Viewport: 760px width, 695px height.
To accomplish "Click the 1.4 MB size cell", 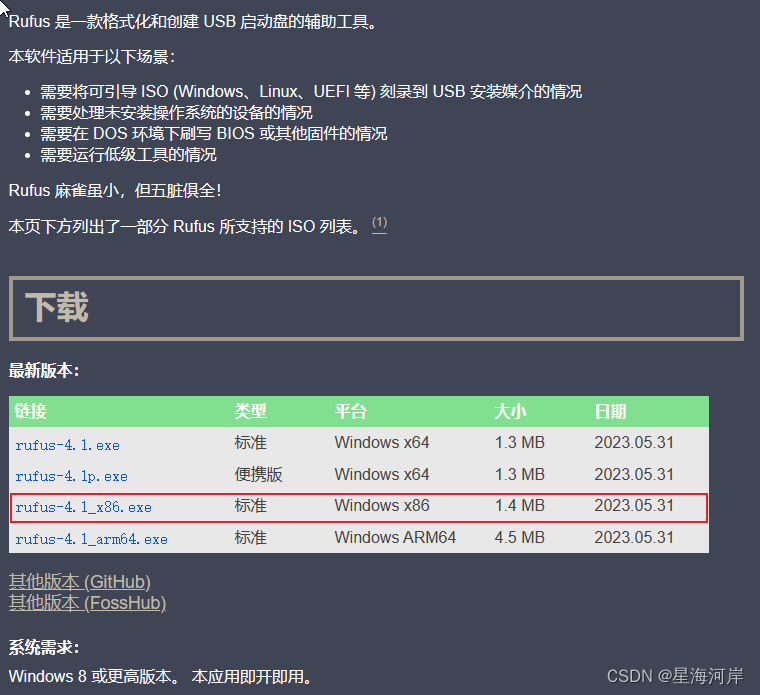I will tap(520, 505).
